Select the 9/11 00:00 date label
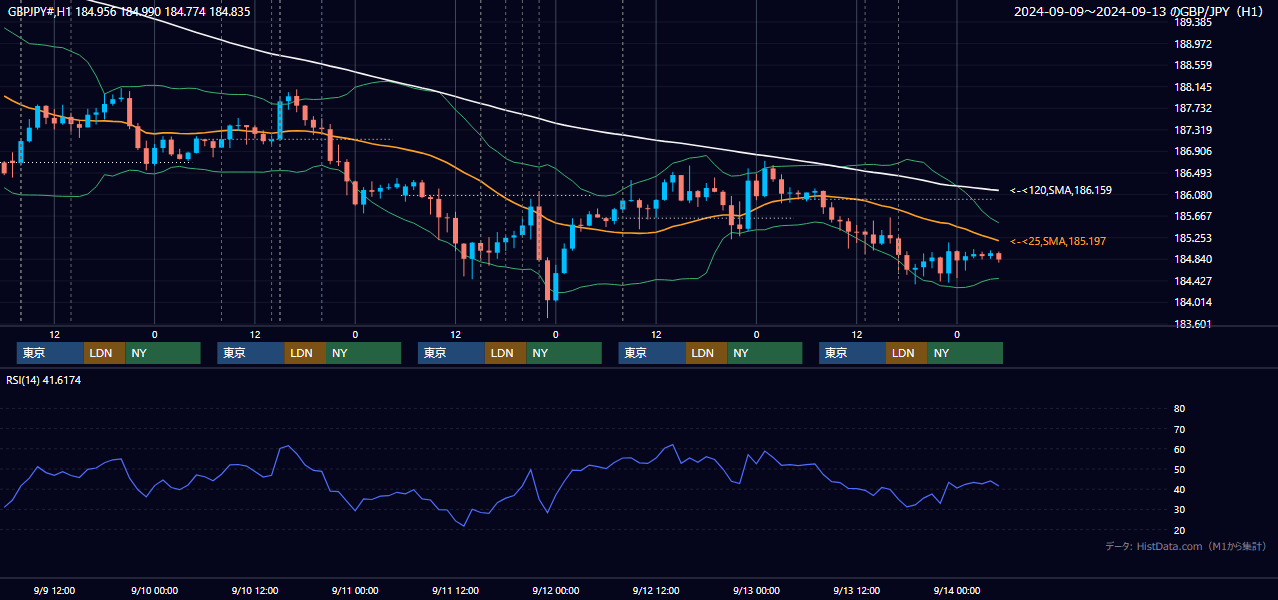 (355, 590)
